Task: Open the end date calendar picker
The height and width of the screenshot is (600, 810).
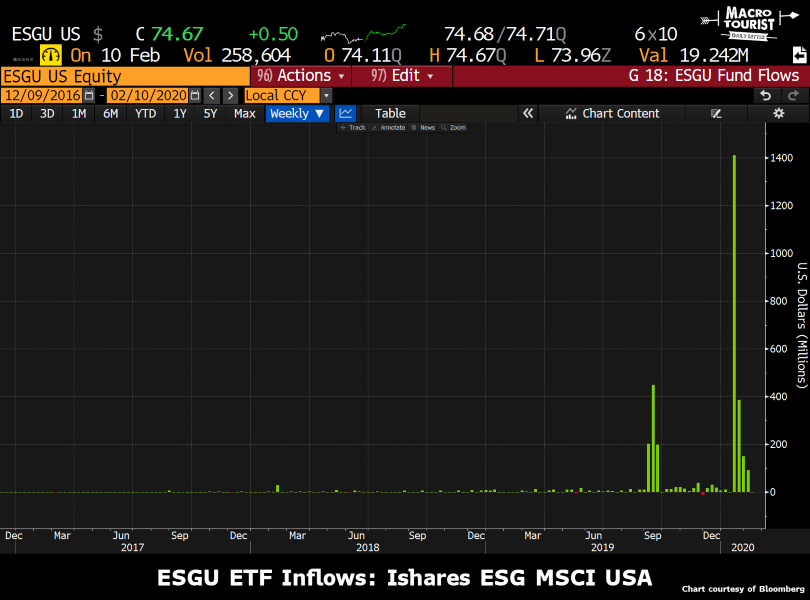Action: coord(195,96)
